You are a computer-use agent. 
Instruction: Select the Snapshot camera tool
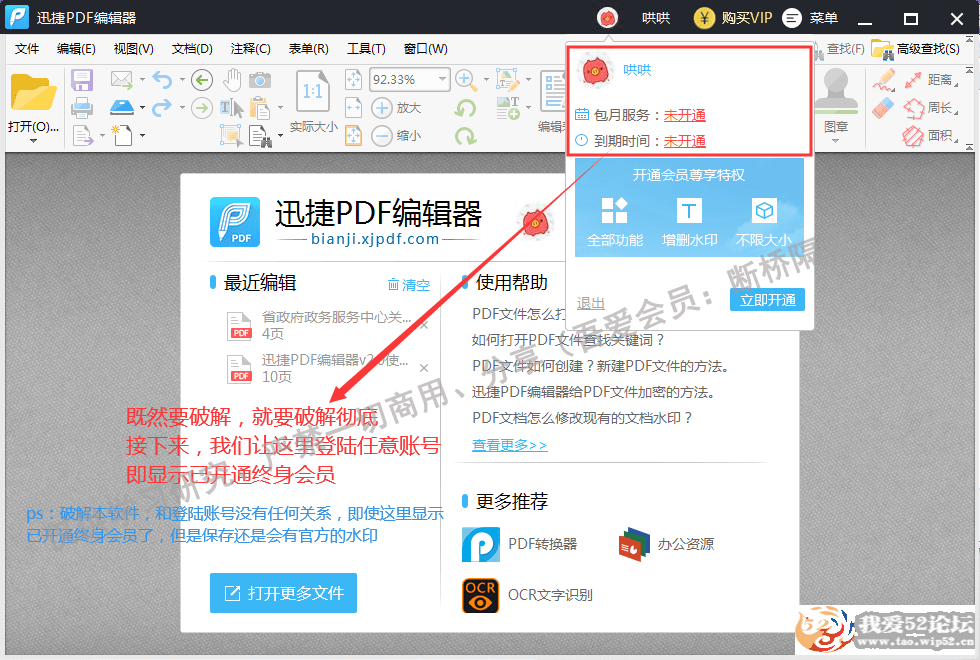[260, 80]
